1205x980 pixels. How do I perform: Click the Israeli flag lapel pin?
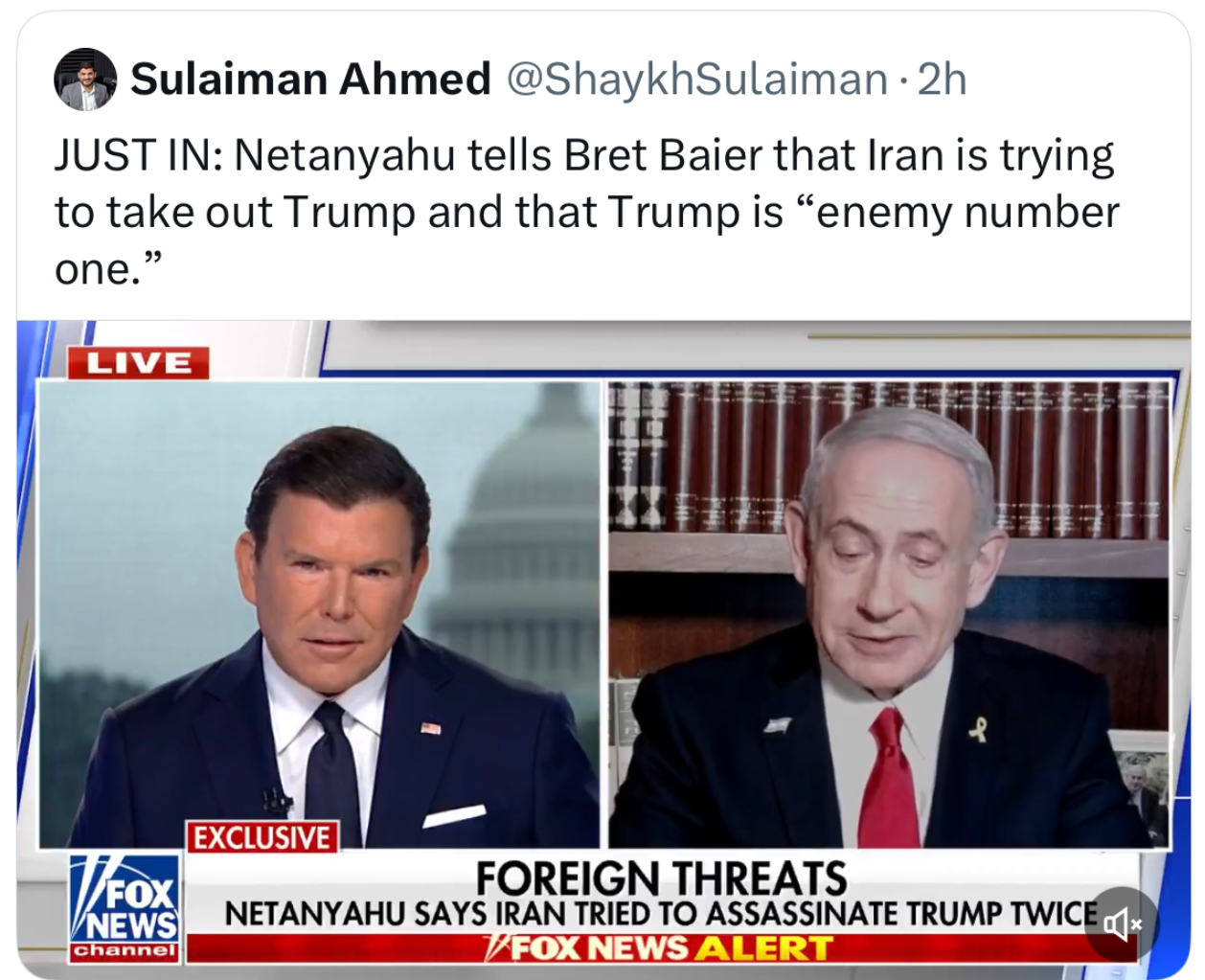777,725
